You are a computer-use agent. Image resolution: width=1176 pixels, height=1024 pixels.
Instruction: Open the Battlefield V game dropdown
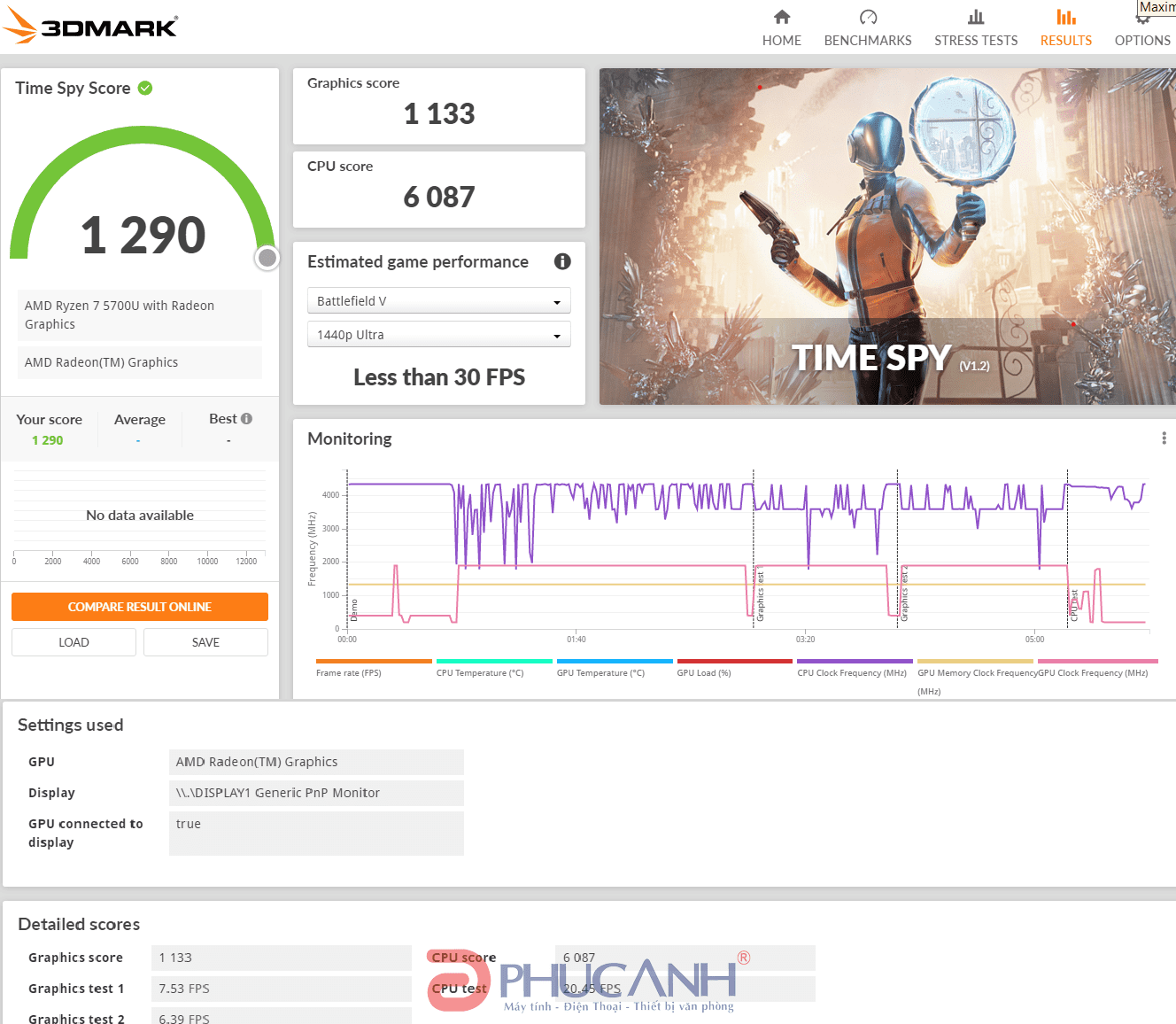pyautogui.click(x=439, y=301)
